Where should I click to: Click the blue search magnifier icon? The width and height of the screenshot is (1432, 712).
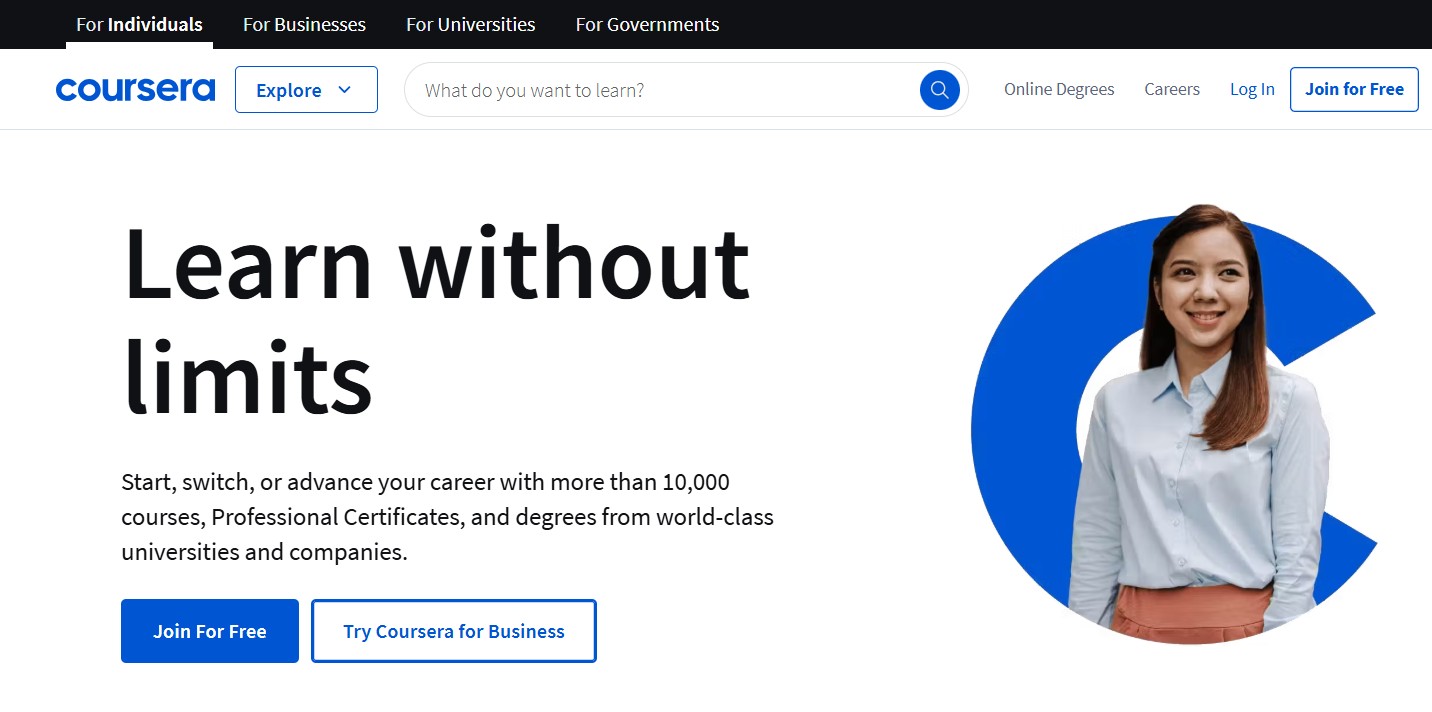[x=939, y=90]
